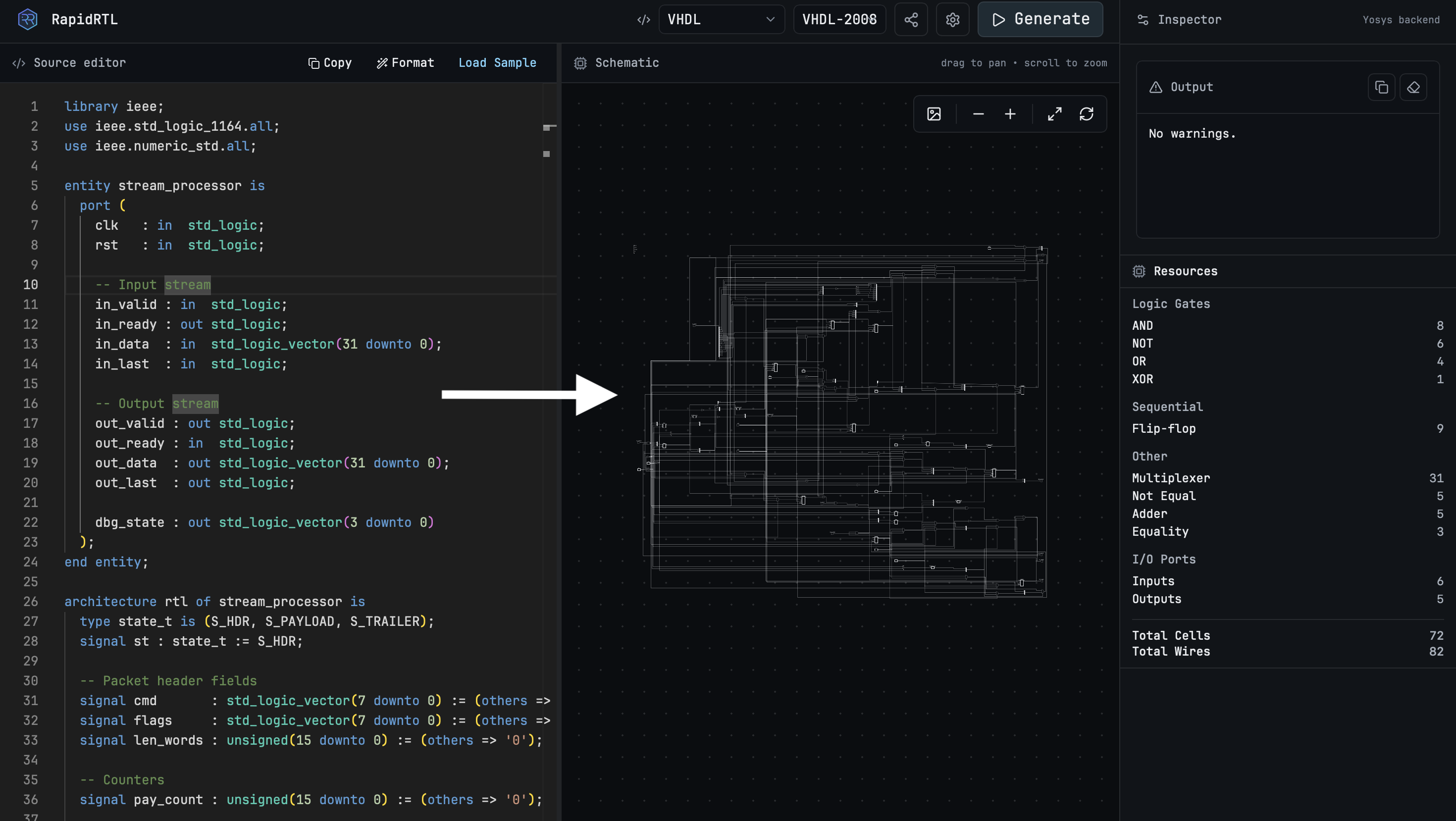Open the share icon button
Viewport: 1456px width, 821px height.
[911, 20]
